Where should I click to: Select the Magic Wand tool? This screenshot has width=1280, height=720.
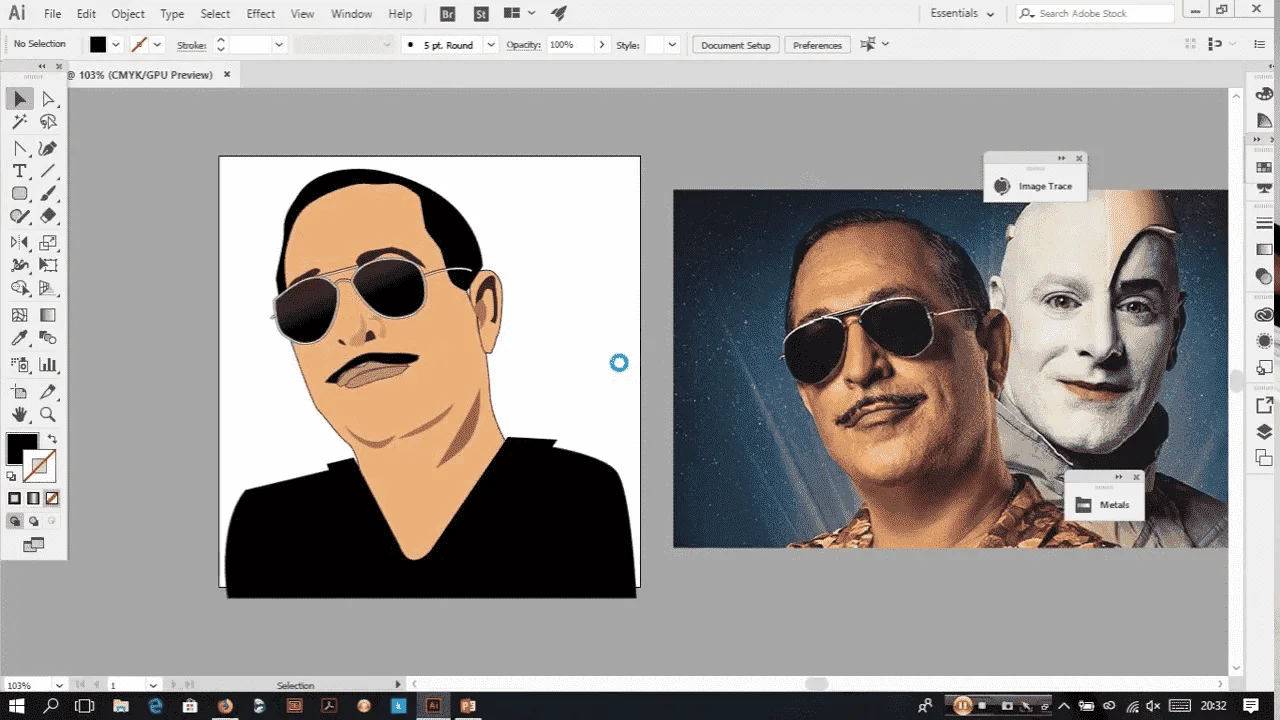click(19, 122)
